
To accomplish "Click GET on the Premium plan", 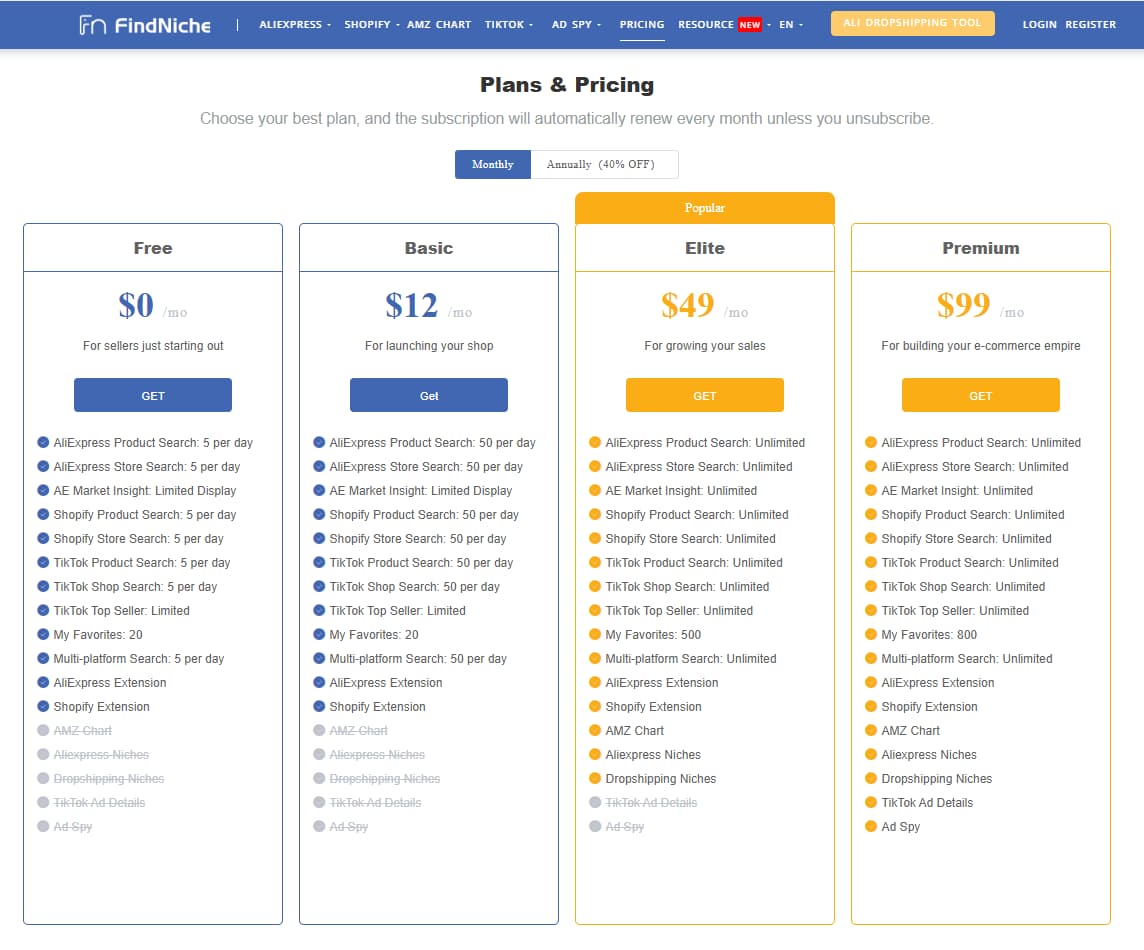I will pos(981,395).
